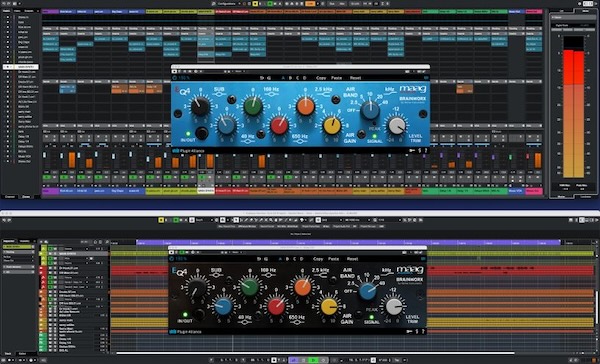Viewport: 600px width, 364px height.
Task: Click the red 650 Hz knob on black Maag EQ4
Action: [x=276, y=307]
